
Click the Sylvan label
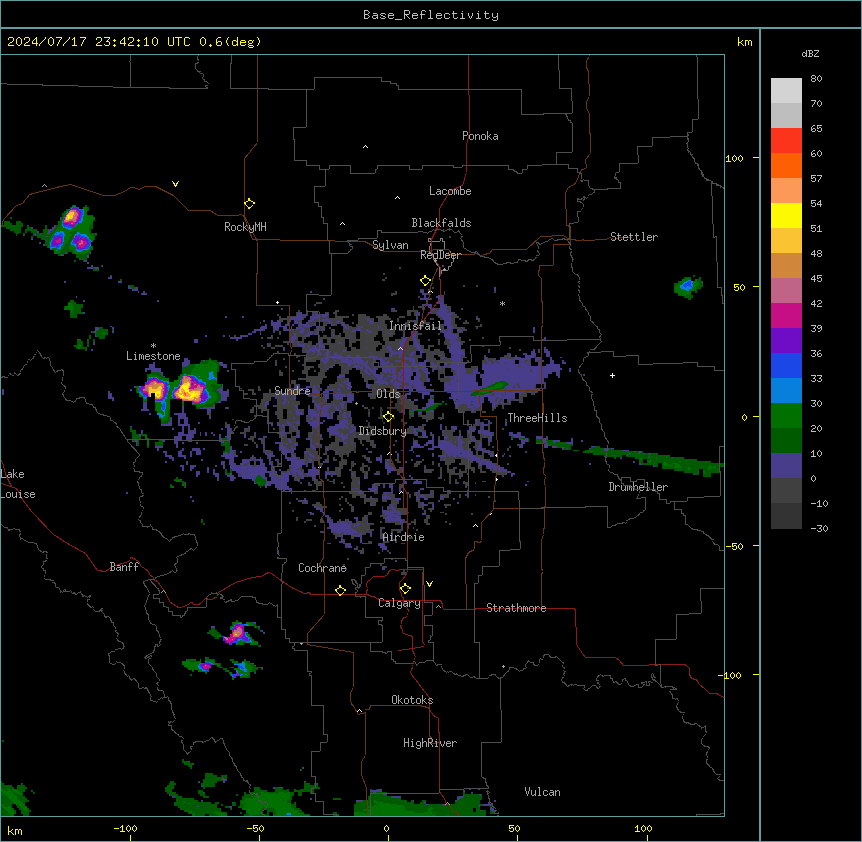click(390, 245)
